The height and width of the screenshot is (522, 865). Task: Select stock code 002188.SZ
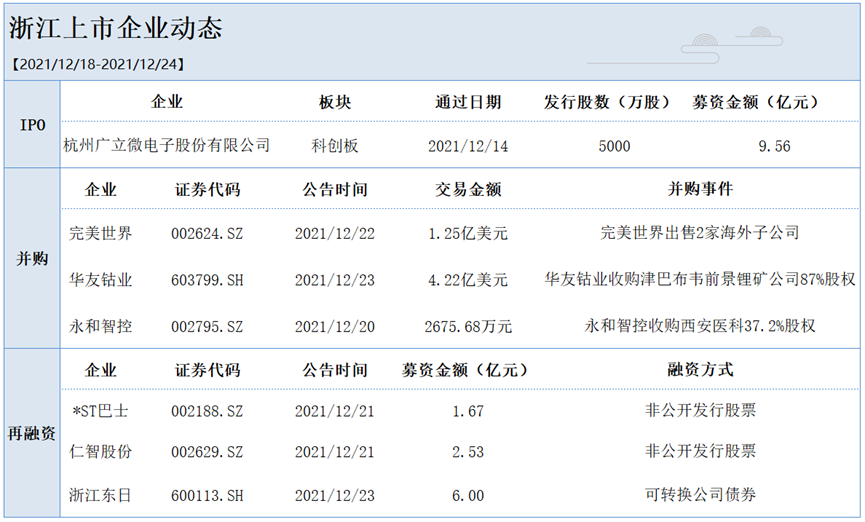[207, 412]
